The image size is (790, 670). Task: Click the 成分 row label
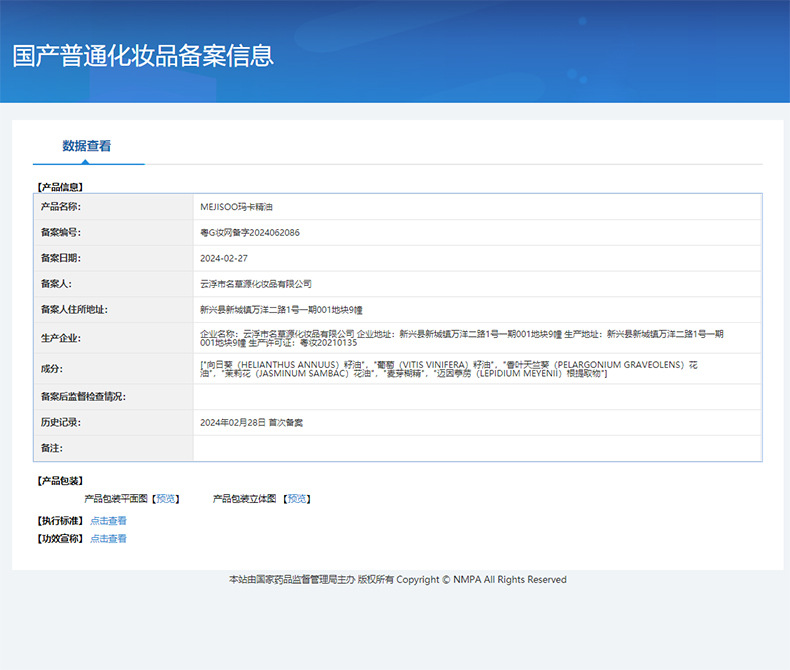point(52,369)
